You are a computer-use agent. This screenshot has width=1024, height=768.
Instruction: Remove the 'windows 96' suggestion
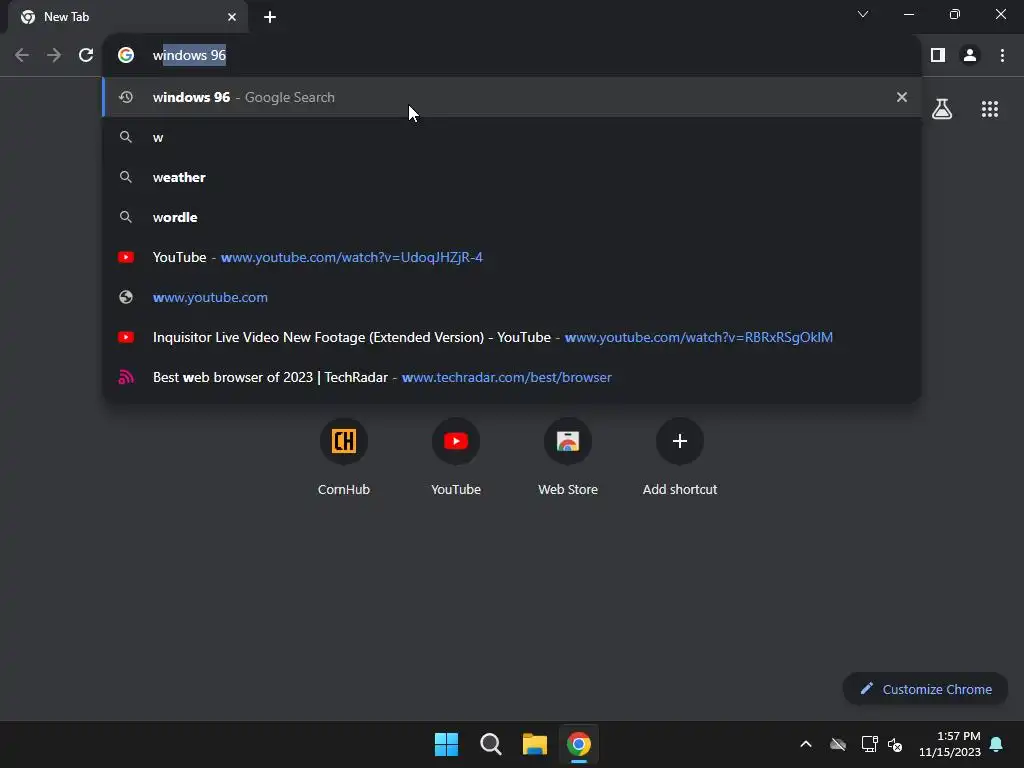[902, 97]
